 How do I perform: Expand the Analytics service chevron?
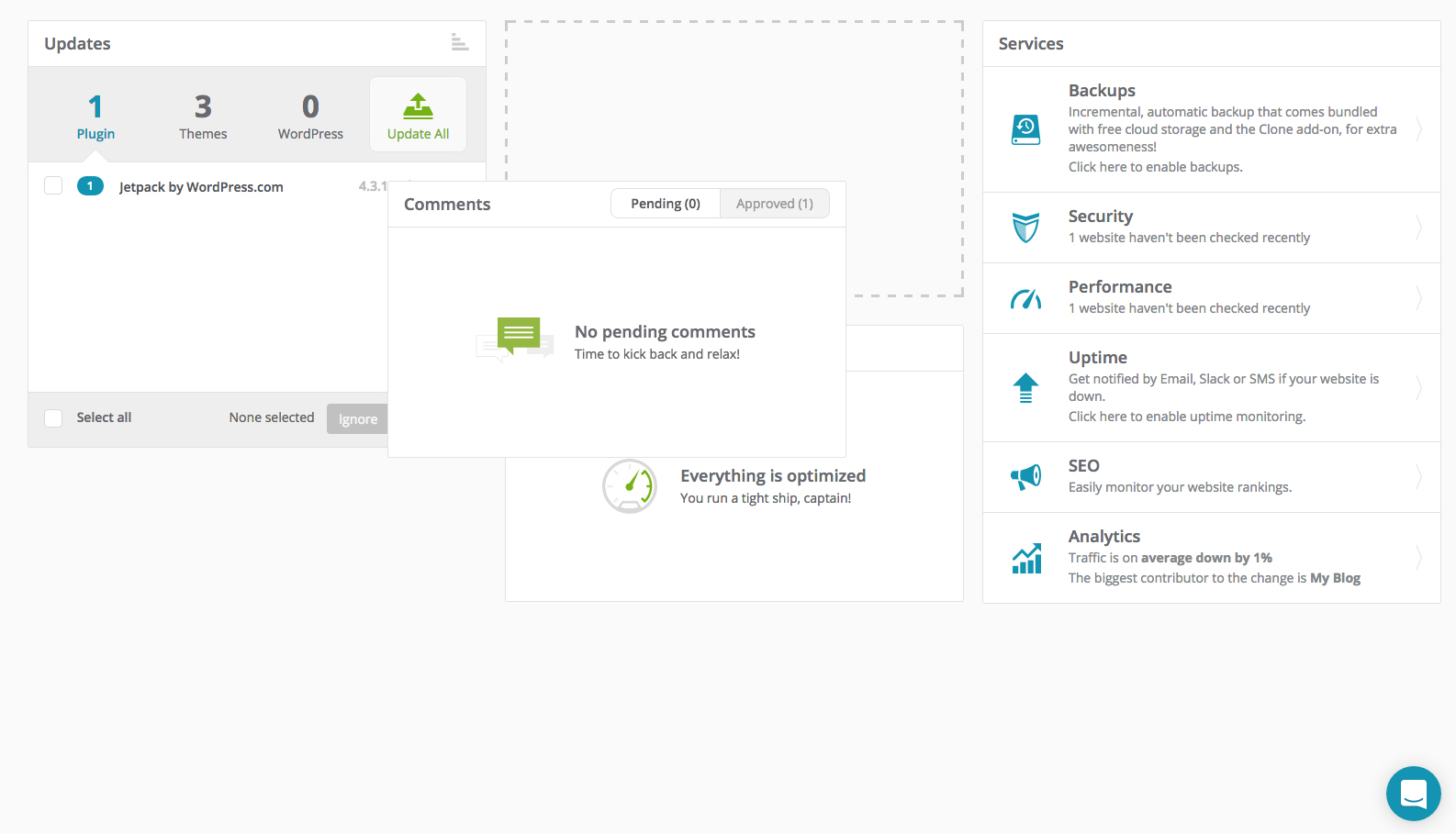click(1418, 558)
